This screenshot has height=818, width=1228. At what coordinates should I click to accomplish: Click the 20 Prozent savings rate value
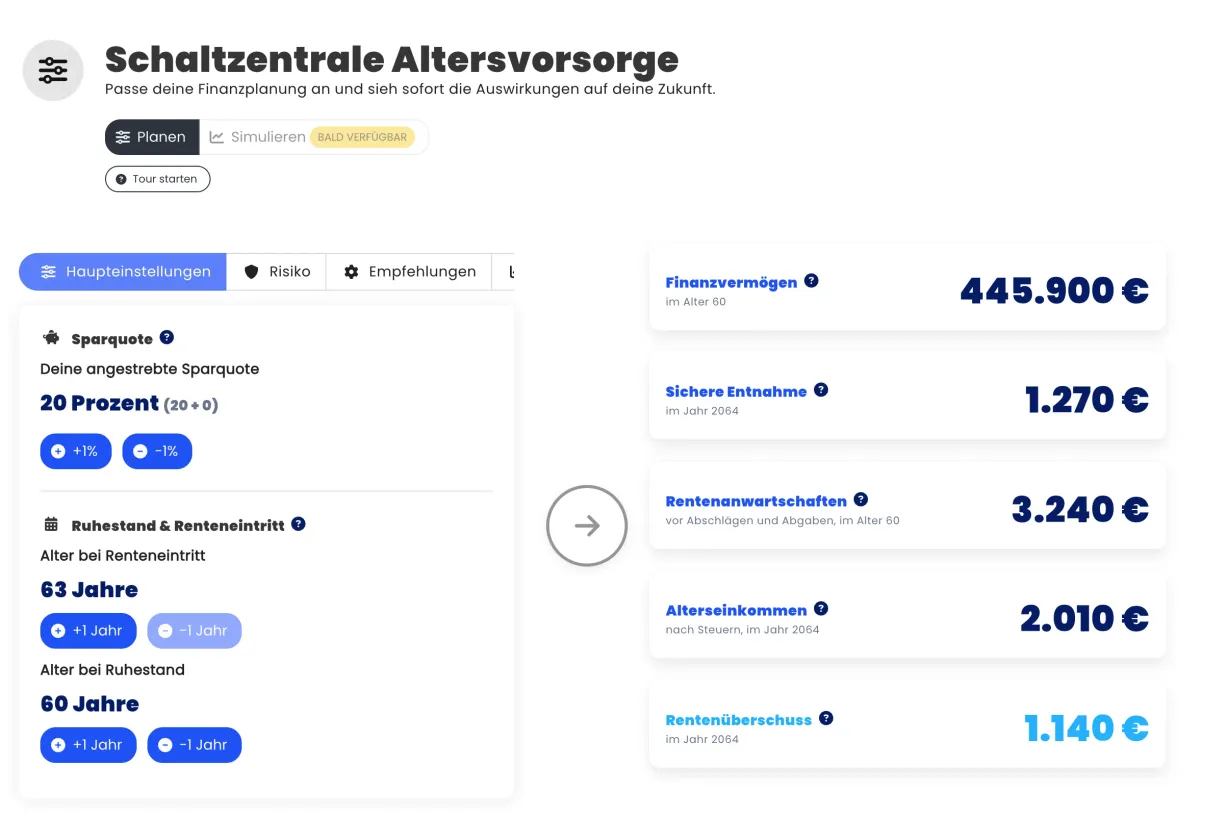coord(99,403)
